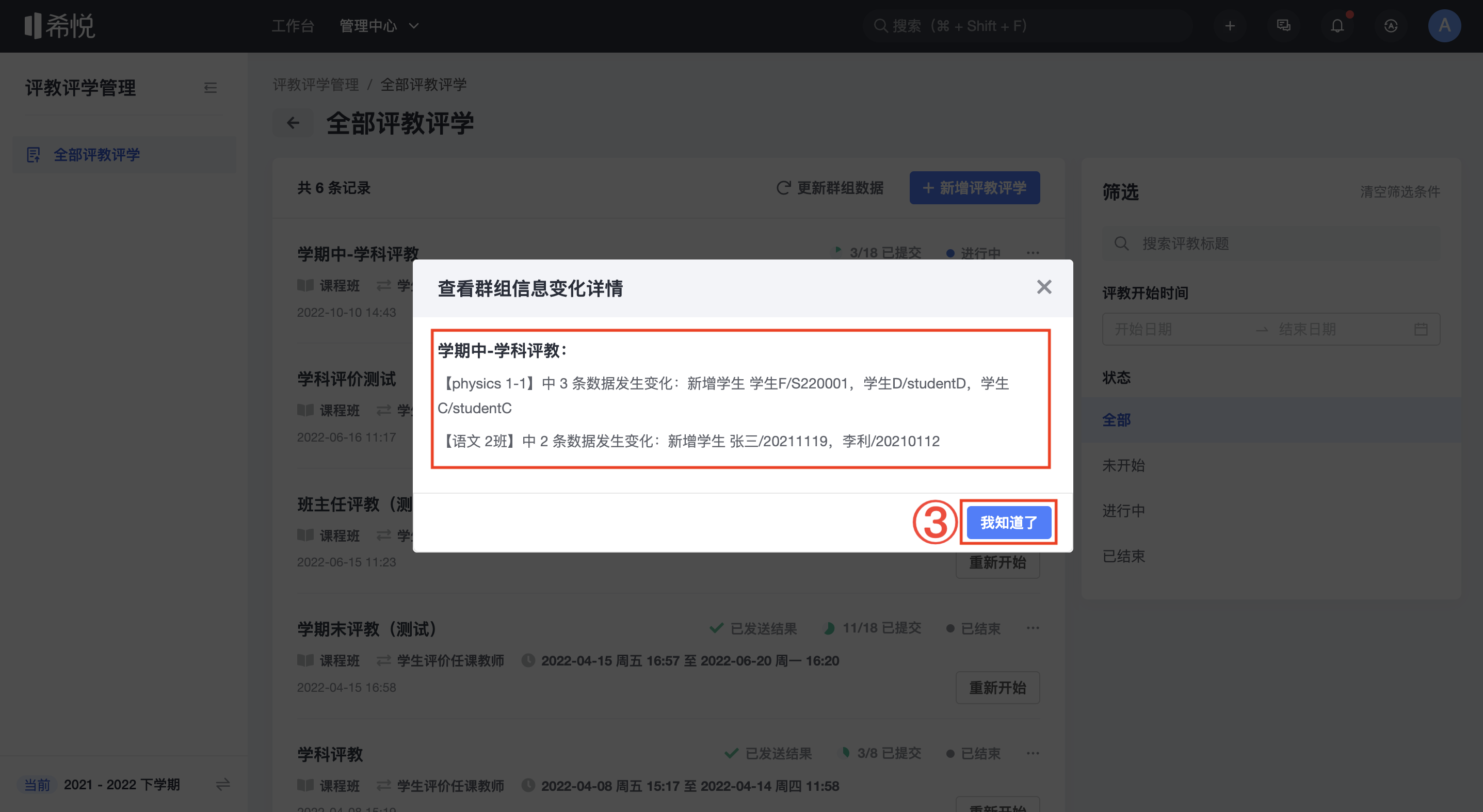Select 已结束 status filter

(1271, 556)
